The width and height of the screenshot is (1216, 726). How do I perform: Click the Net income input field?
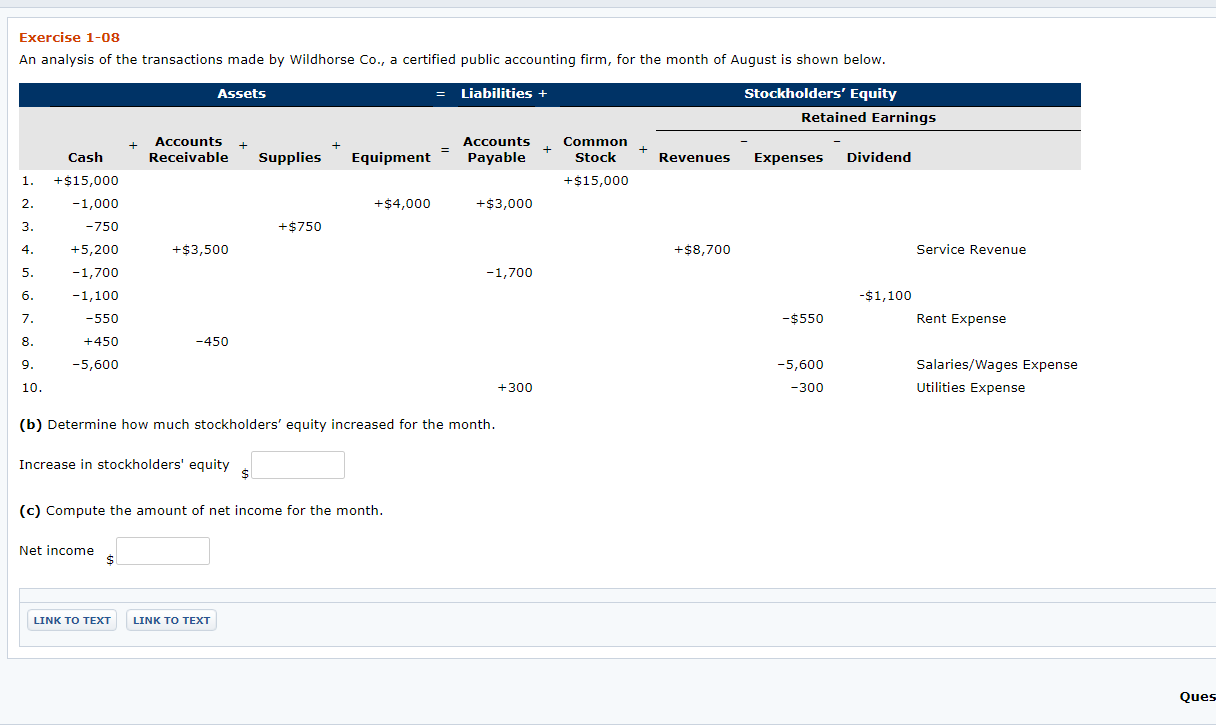[x=163, y=551]
